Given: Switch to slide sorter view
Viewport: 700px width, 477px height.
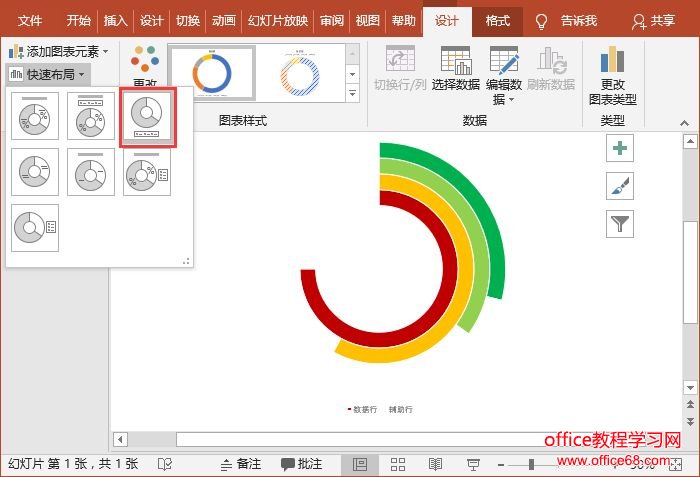Looking at the screenshot, I should (x=398, y=464).
